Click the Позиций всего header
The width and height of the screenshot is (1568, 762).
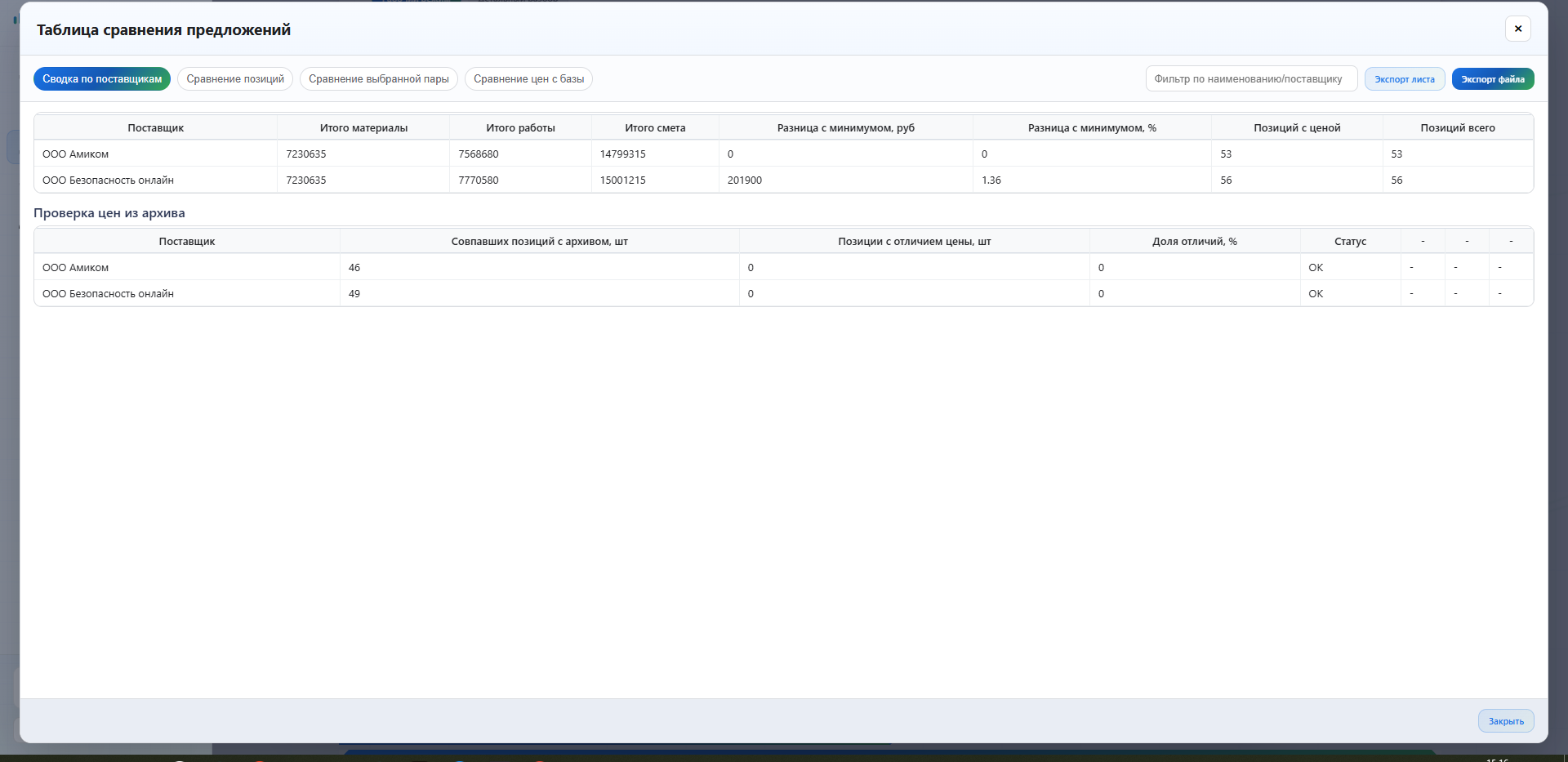pos(1458,128)
